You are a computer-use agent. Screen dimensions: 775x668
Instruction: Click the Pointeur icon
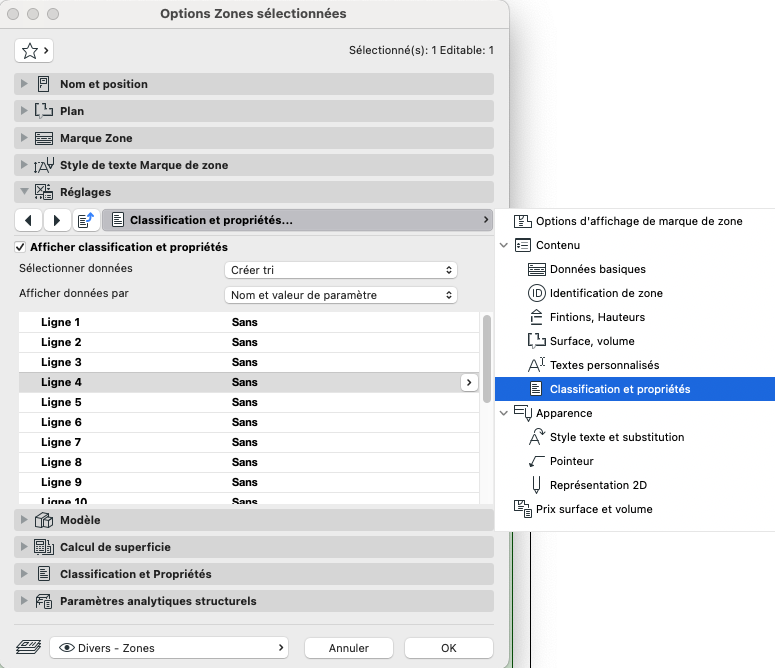pos(536,461)
